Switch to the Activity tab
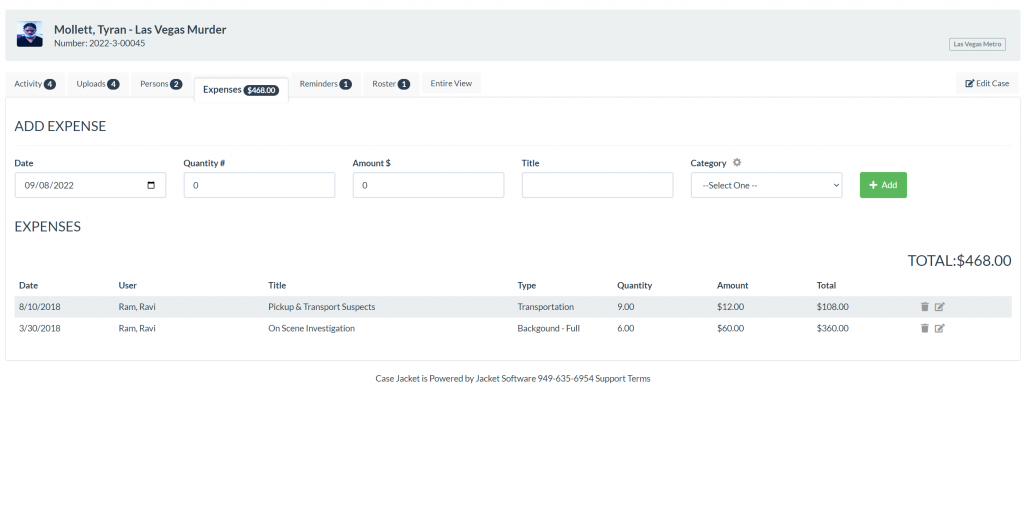Screen dimensions: 1024x528 point(35,84)
